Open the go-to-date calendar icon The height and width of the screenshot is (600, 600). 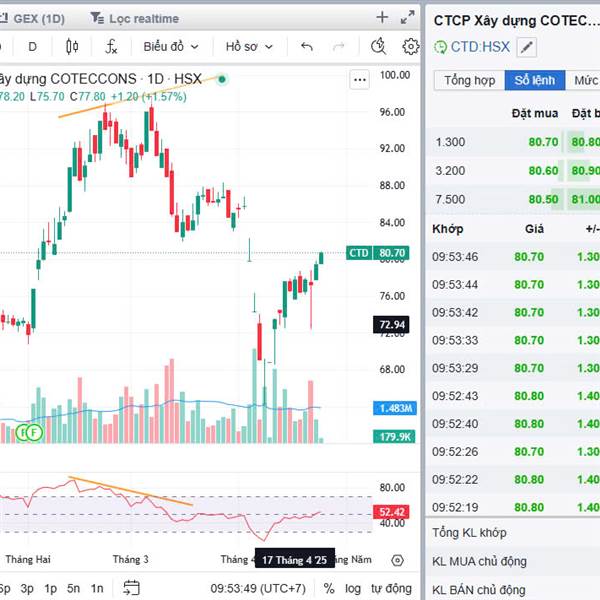[131, 588]
